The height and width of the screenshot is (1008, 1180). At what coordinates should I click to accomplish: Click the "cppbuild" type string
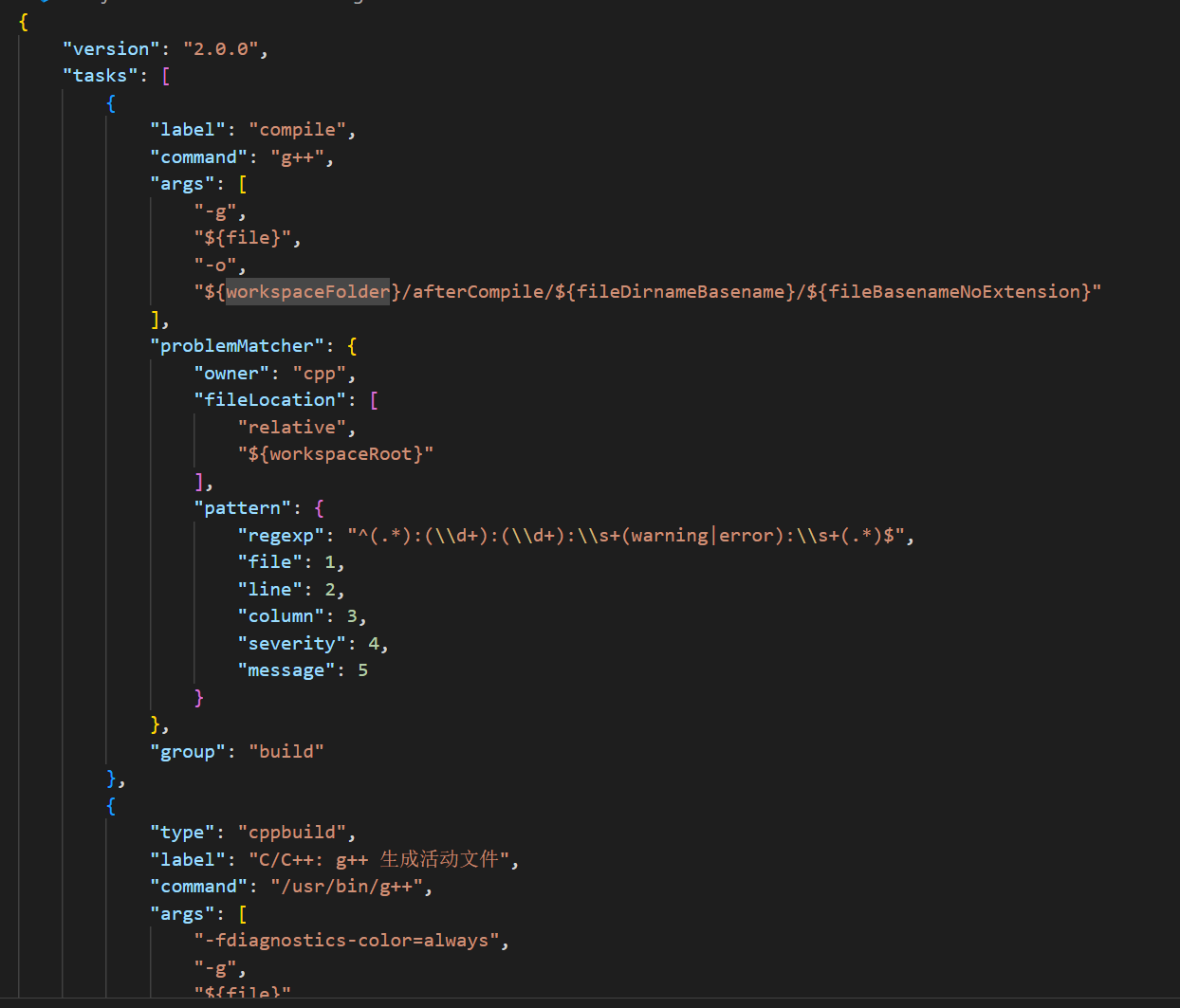click(x=292, y=832)
